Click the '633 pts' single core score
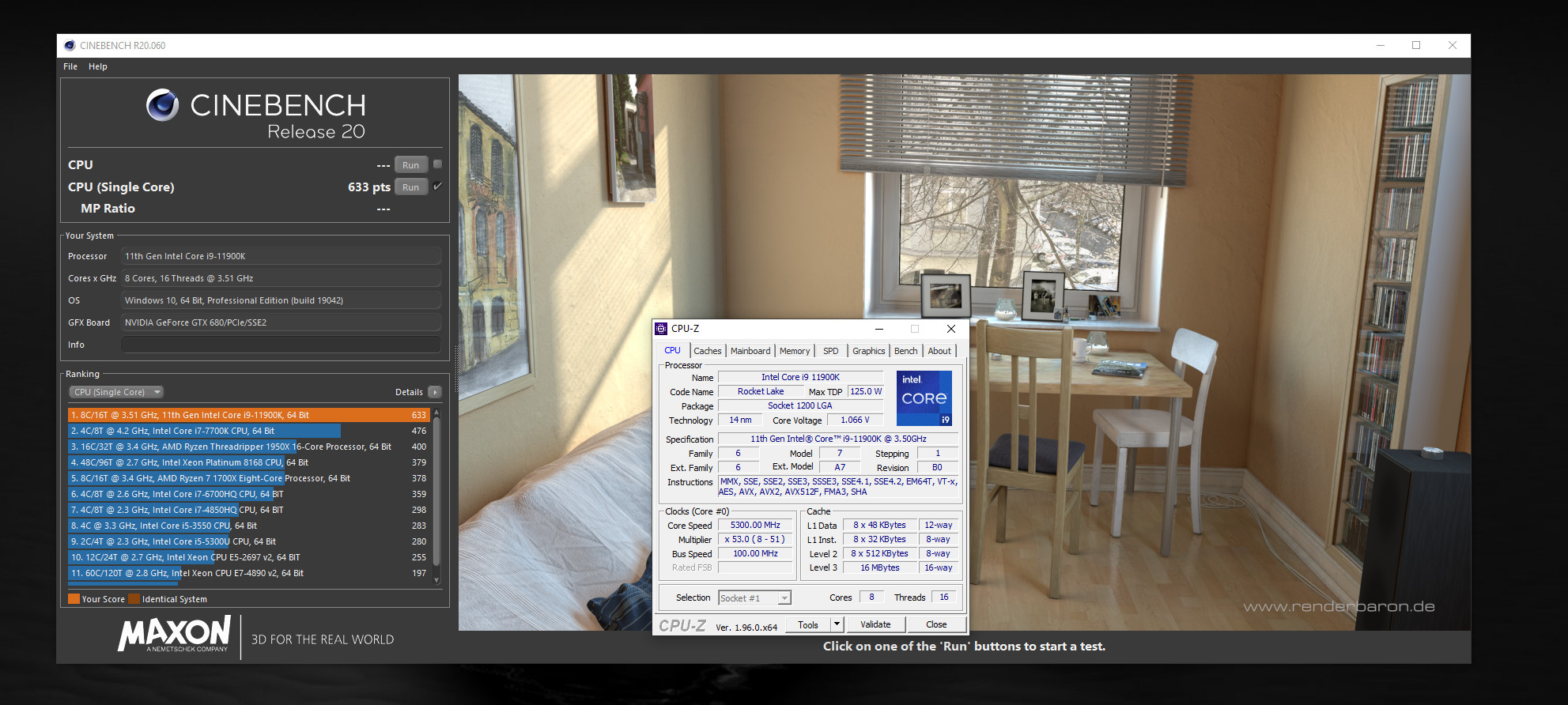1568x705 pixels. (x=369, y=187)
